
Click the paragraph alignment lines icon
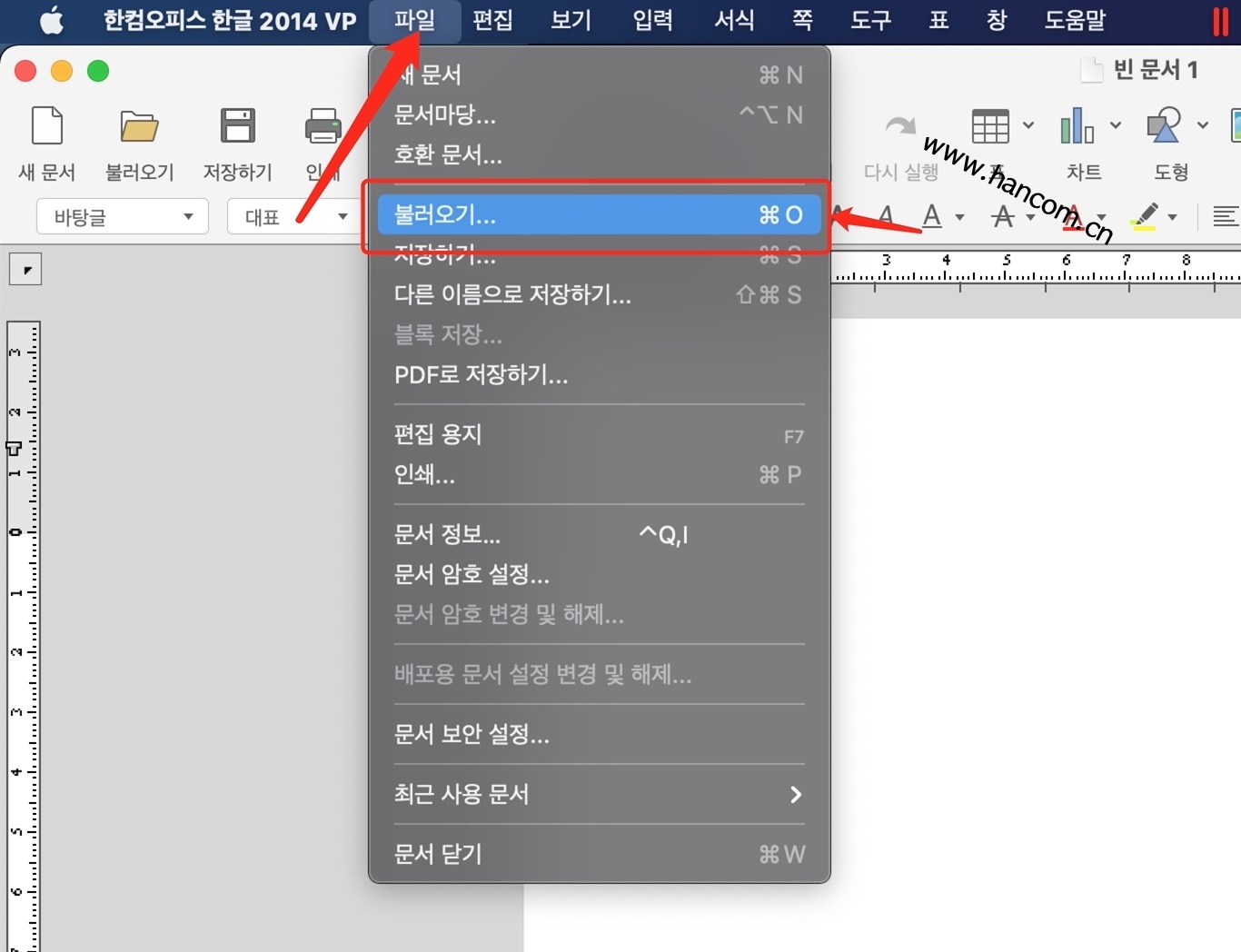click(1226, 216)
